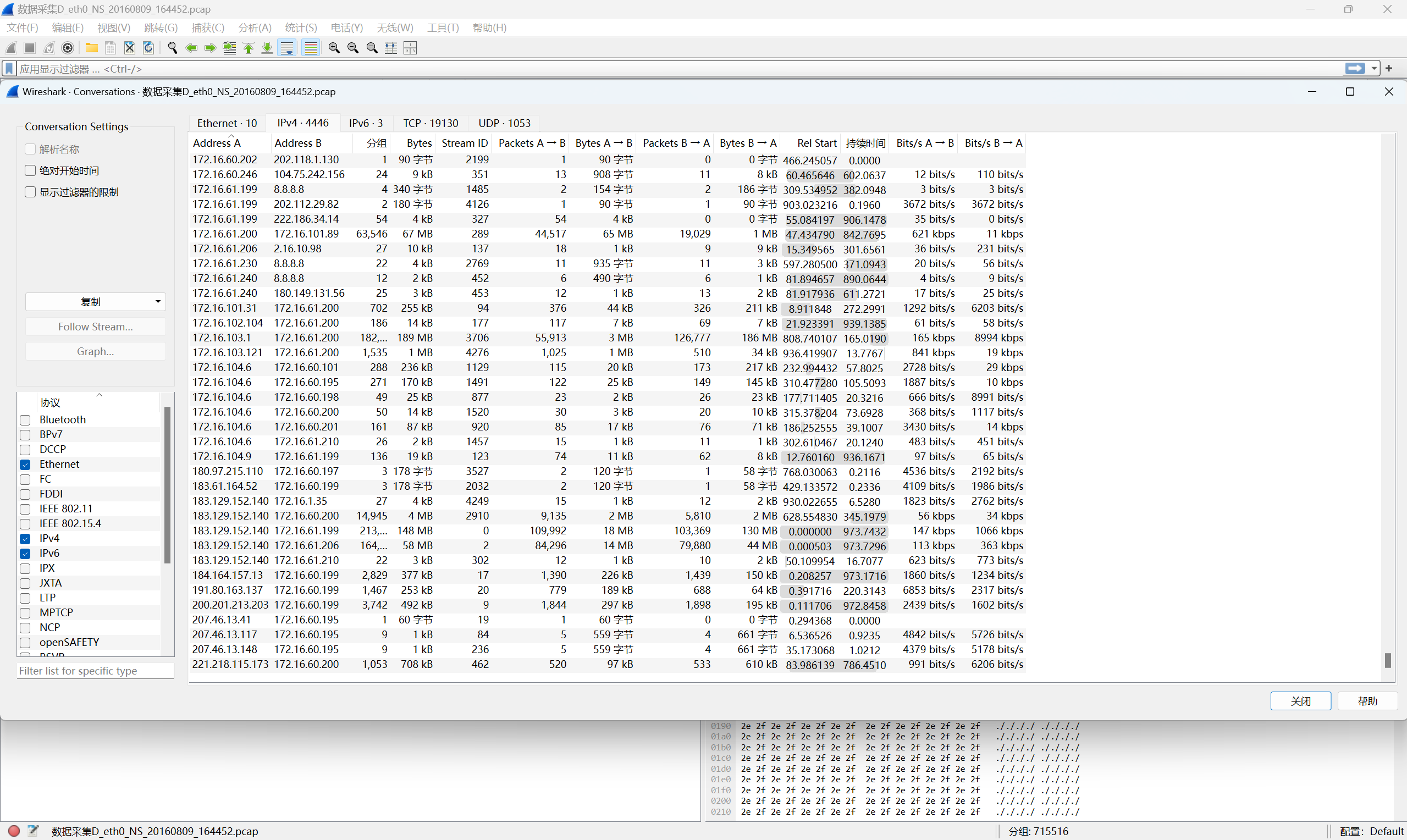The height and width of the screenshot is (840, 1407).
Task: Open the pane layout icon
Action: pos(410,48)
